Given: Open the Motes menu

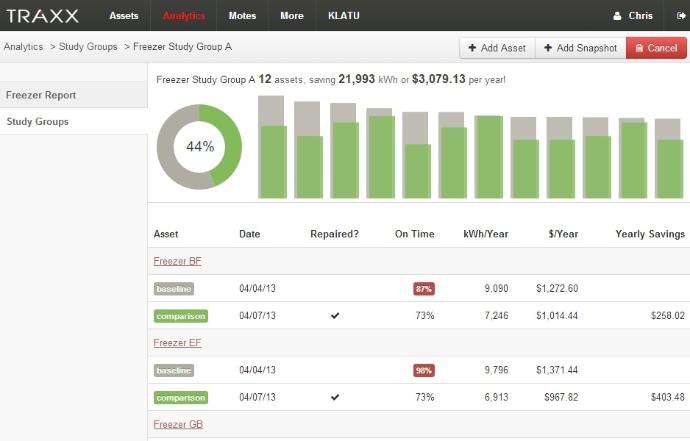Looking at the screenshot, I should (x=242, y=16).
